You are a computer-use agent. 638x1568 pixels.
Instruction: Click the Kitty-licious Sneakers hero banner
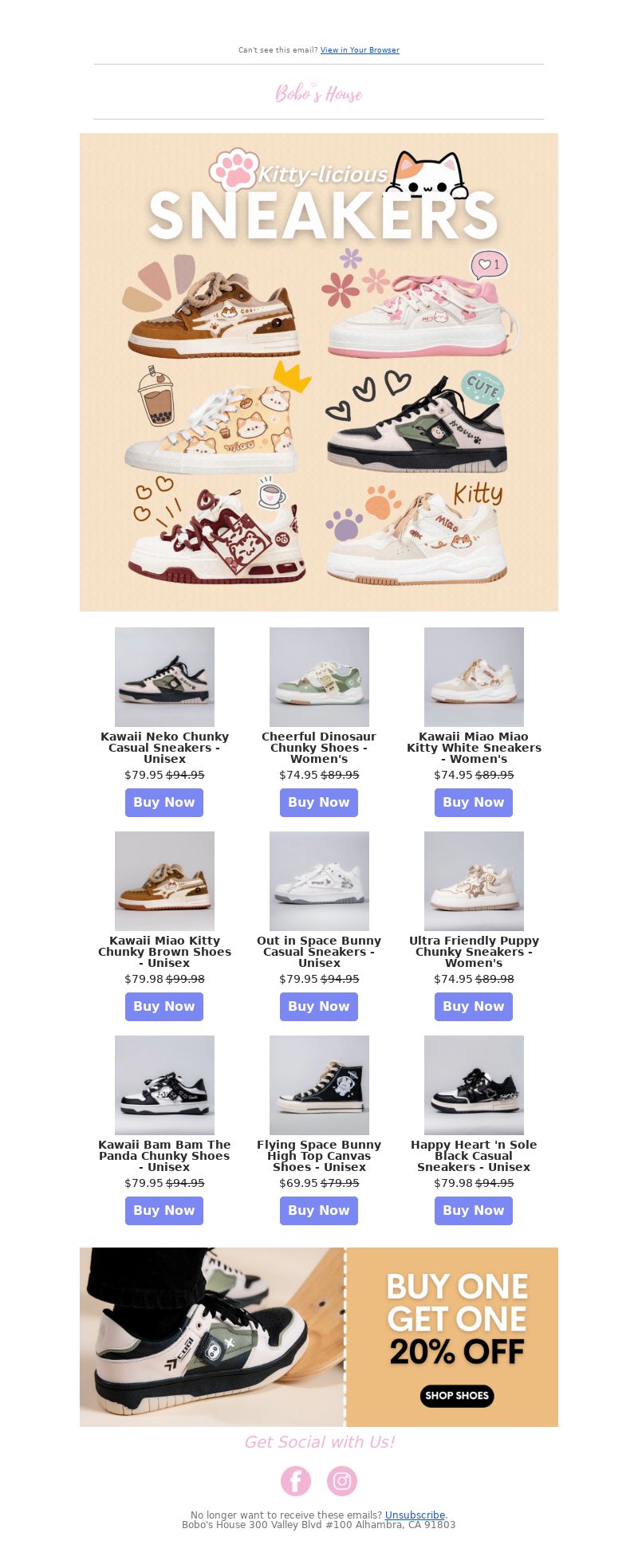coord(319,372)
